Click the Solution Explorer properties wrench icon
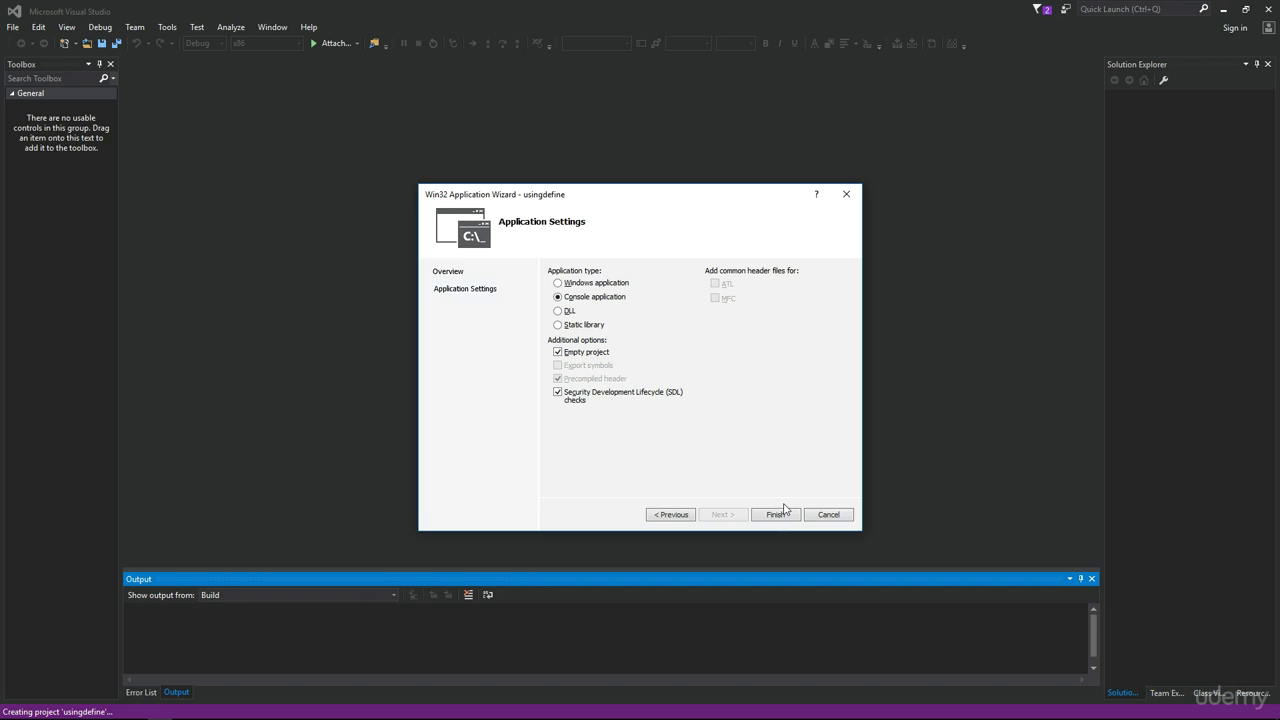The height and width of the screenshot is (720, 1280). pyautogui.click(x=1163, y=80)
